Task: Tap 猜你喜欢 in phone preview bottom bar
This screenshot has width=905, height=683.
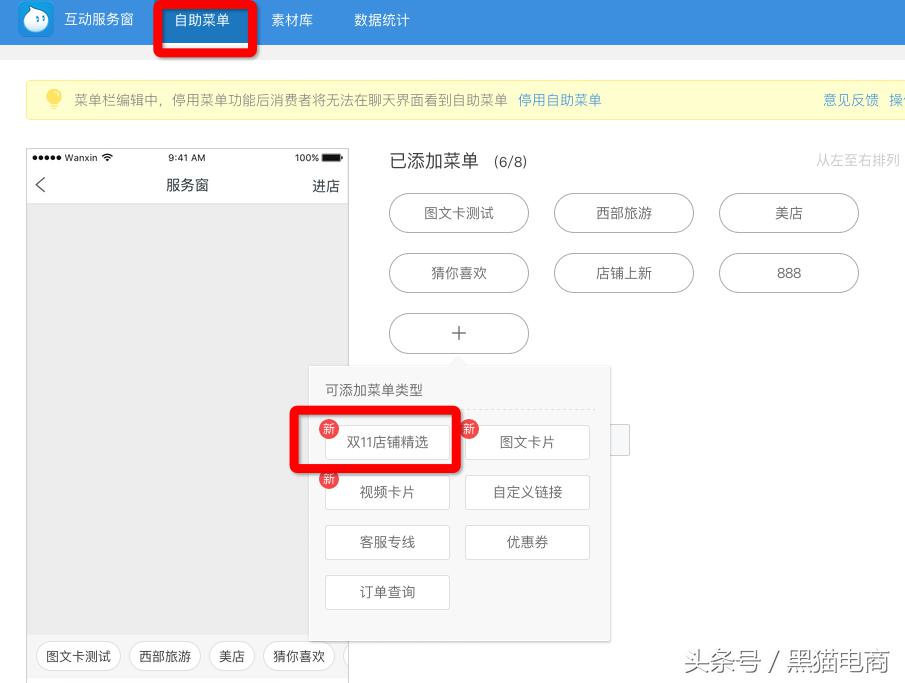Action: click(299, 656)
